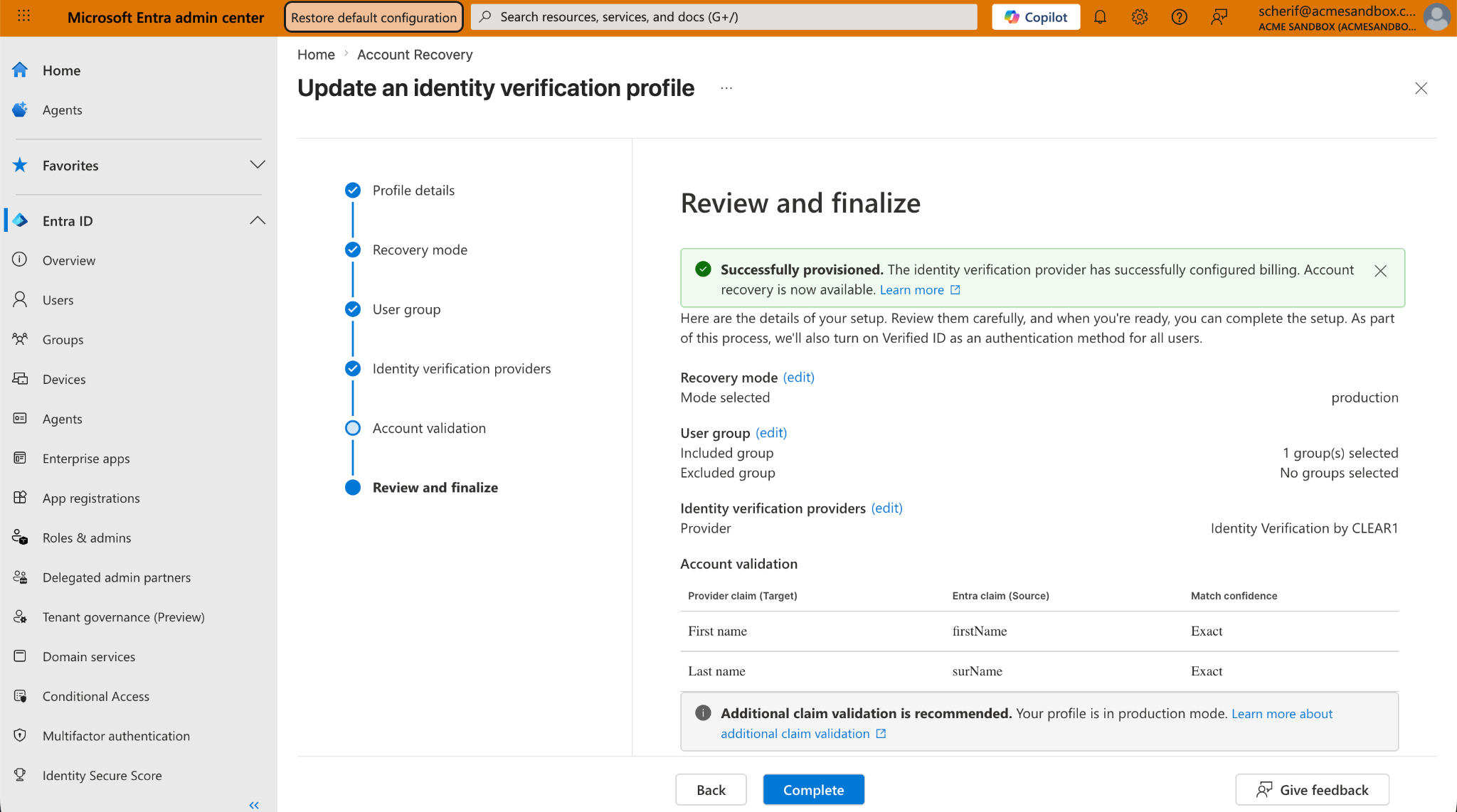Go to the User group step
The width and height of the screenshot is (1457, 812).
pyautogui.click(x=406, y=309)
